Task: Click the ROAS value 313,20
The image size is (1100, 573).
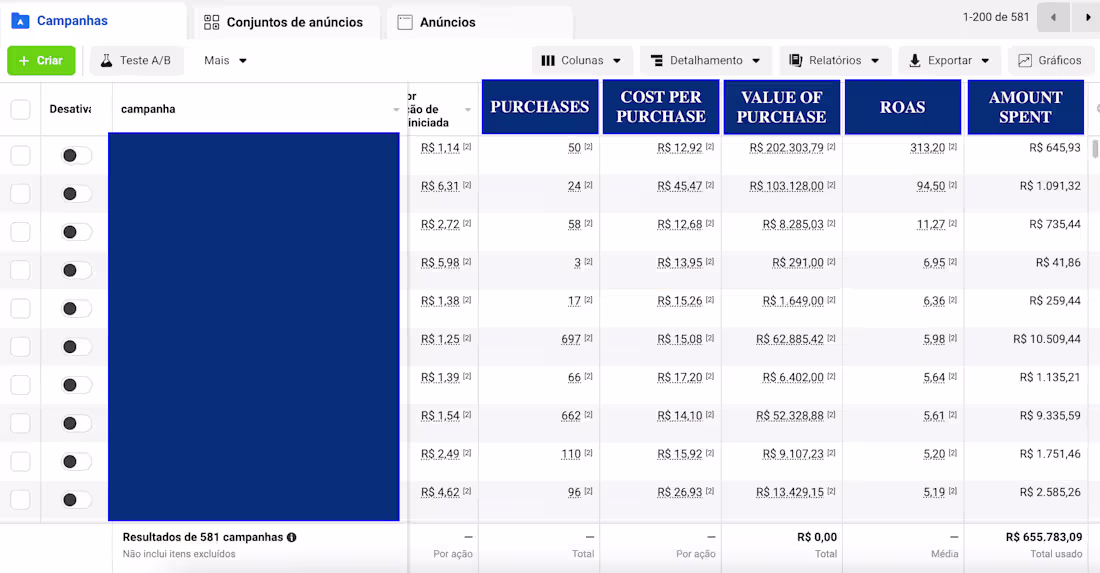Action: tap(927, 147)
